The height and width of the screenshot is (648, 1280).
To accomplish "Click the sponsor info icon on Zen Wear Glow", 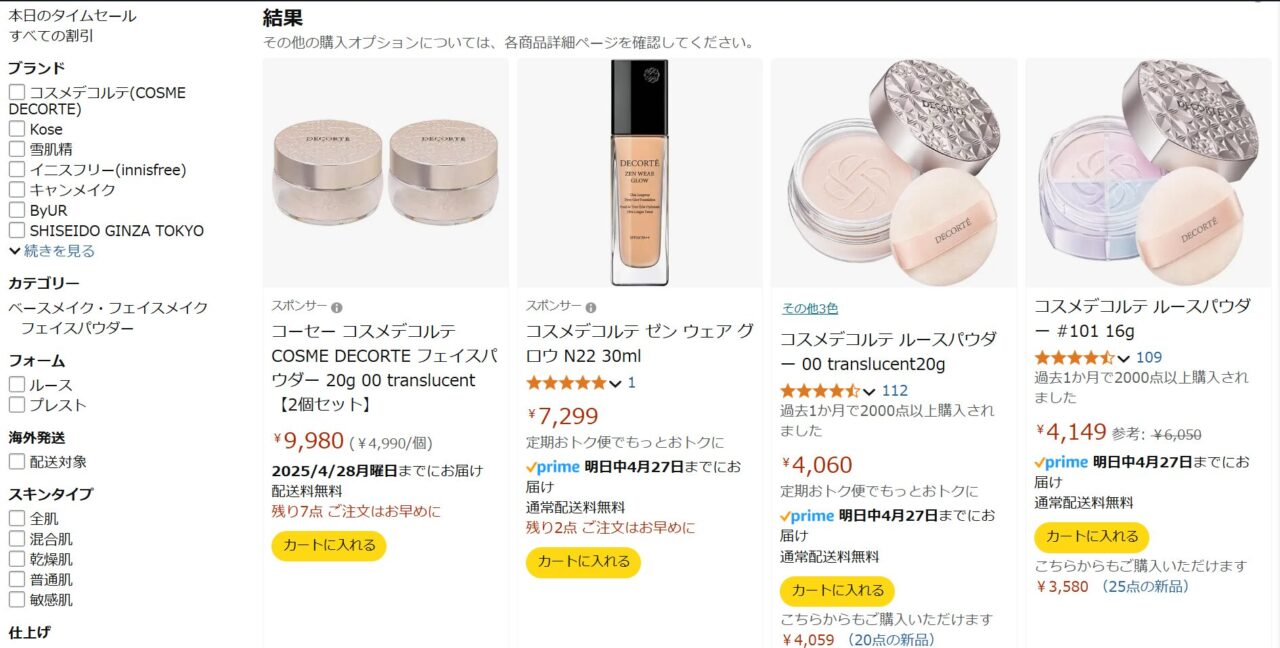I will pyautogui.click(x=591, y=307).
